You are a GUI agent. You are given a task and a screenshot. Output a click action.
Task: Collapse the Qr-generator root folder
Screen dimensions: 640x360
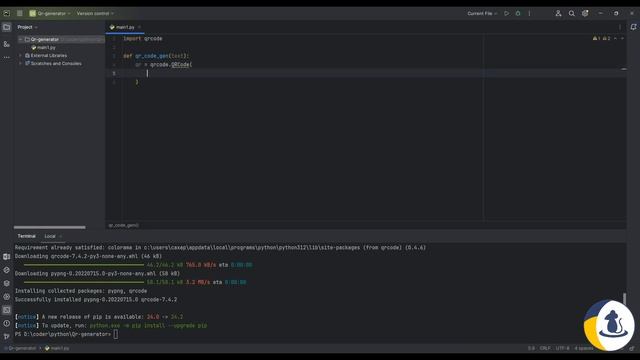click(x=20, y=40)
